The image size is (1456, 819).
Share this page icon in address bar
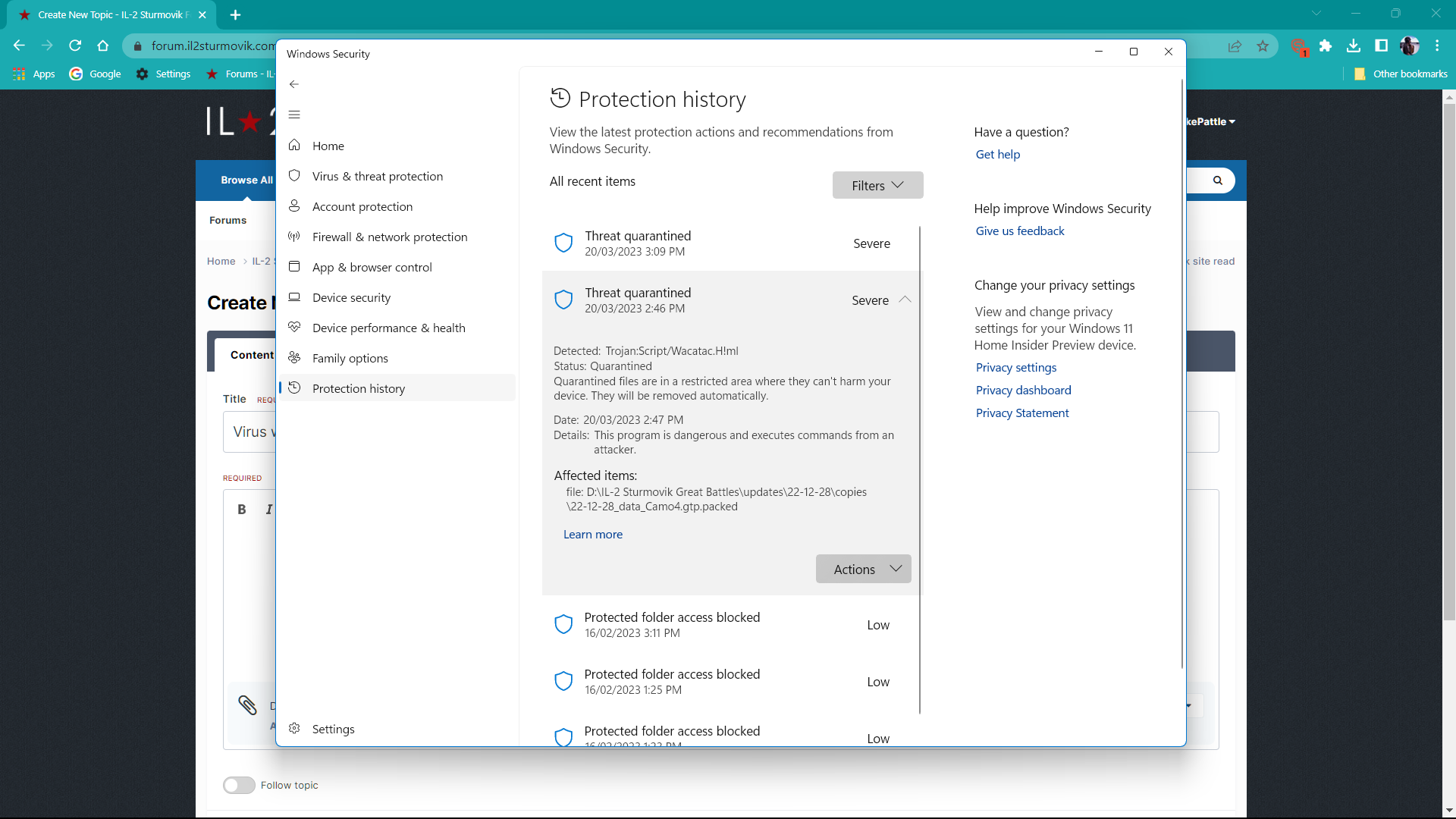point(1235,46)
